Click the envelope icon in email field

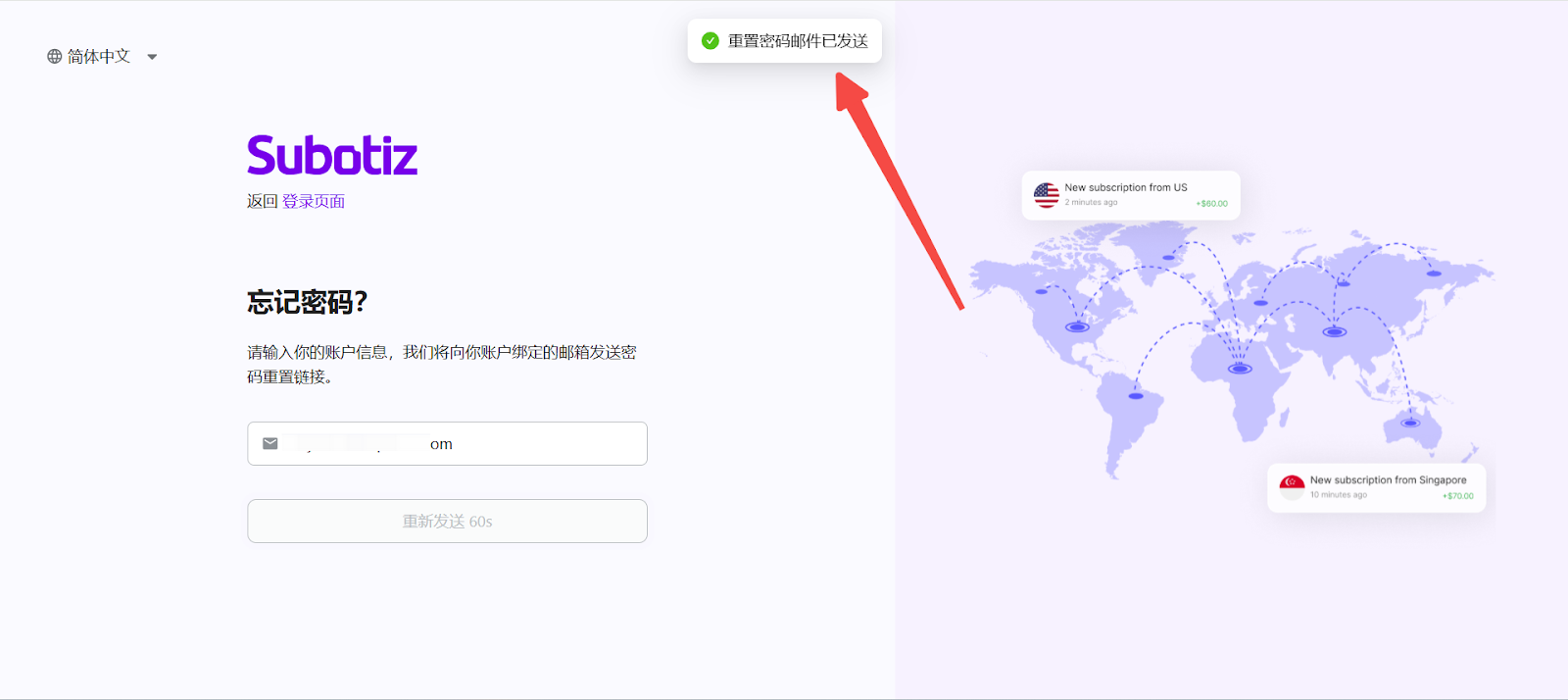click(x=270, y=444)
